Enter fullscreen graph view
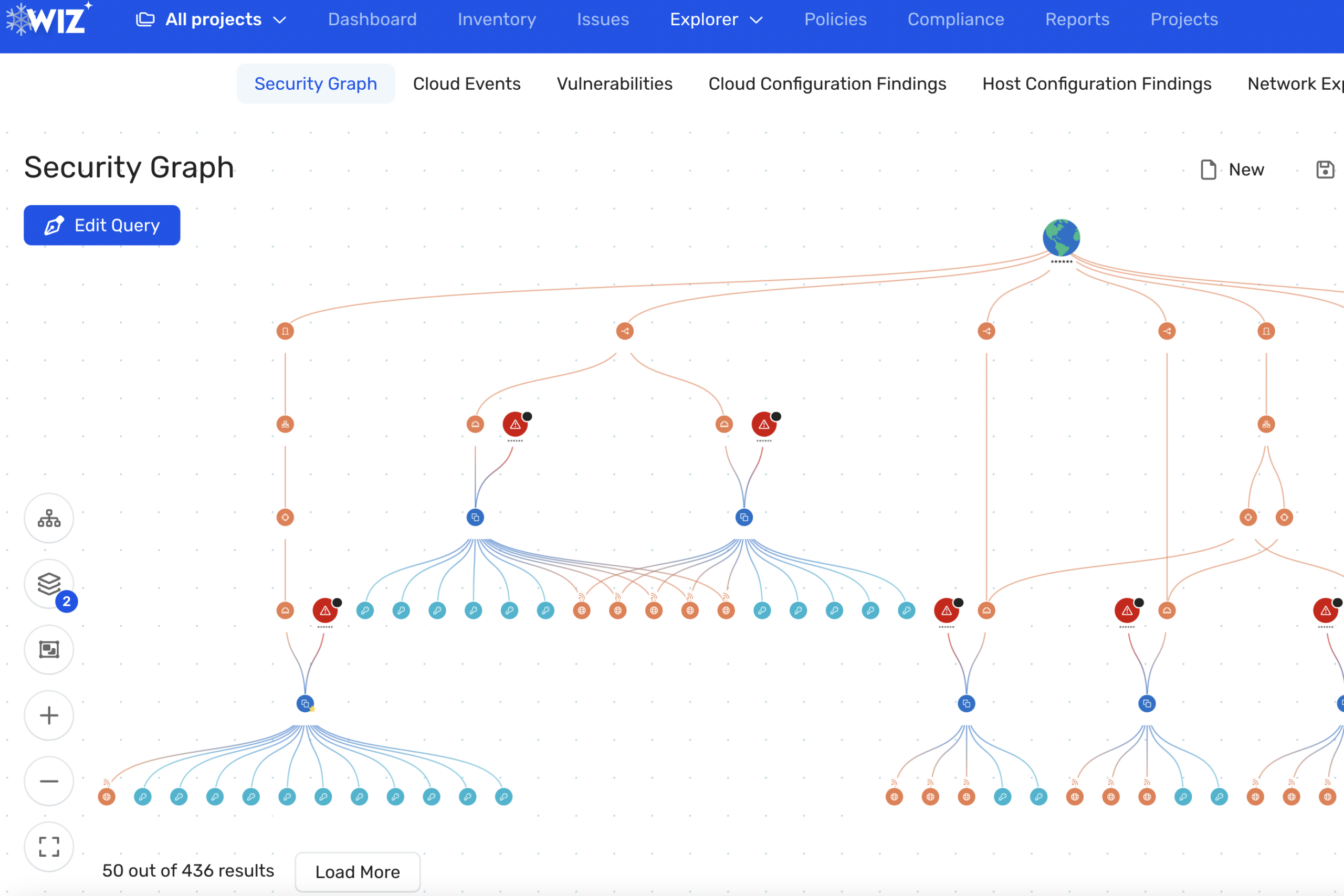 pos(49,847)
